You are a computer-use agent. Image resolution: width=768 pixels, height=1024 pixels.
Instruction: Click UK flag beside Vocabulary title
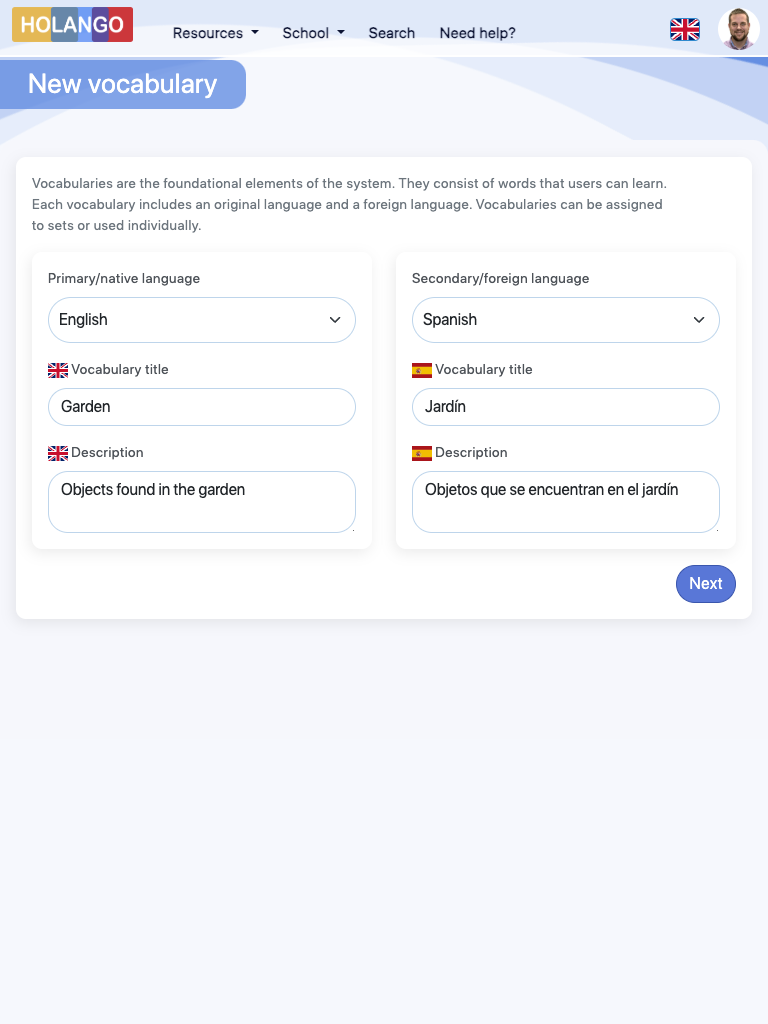[x=58, y=370]
